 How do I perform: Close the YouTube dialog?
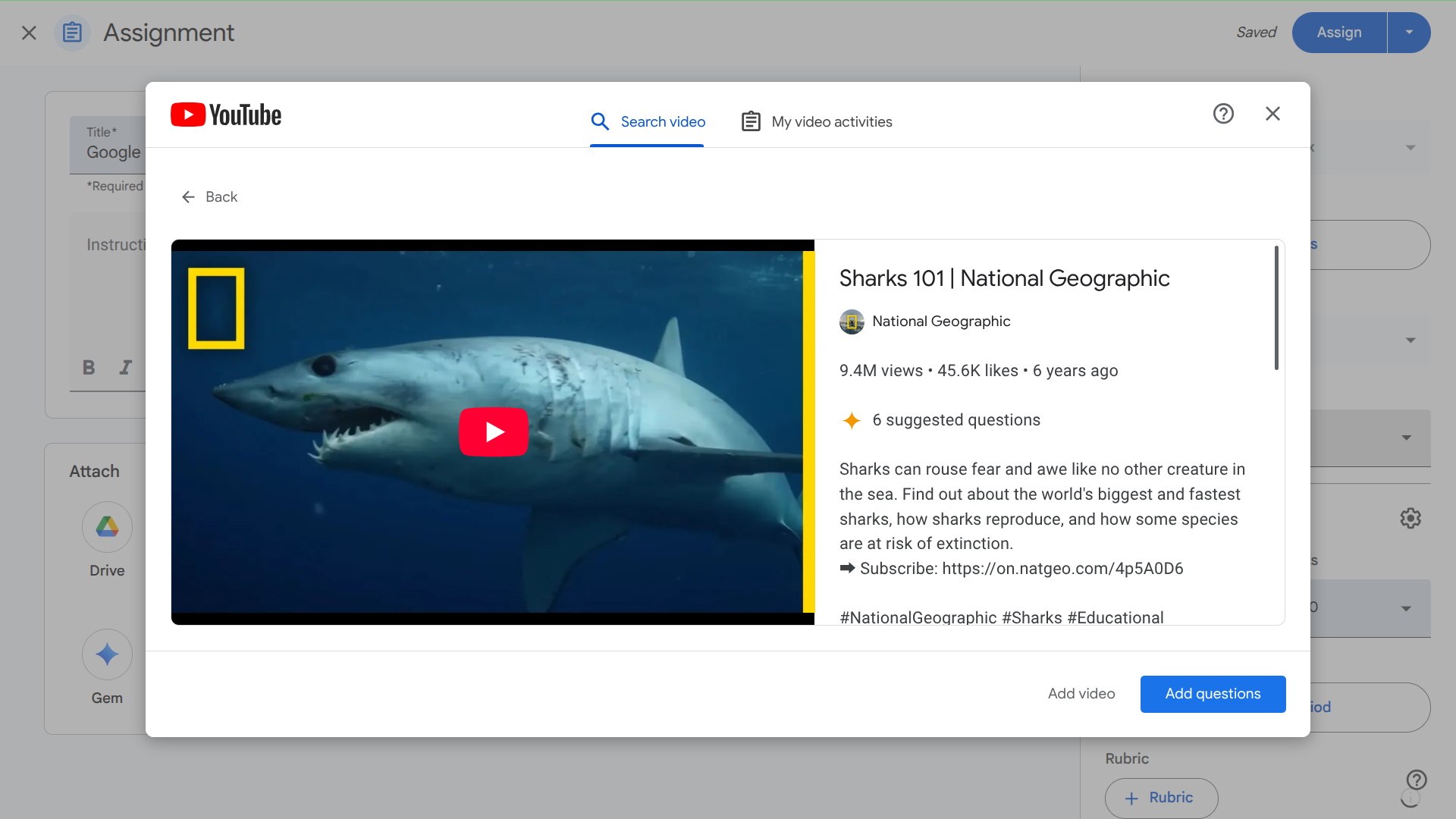tap(1272, 114)
